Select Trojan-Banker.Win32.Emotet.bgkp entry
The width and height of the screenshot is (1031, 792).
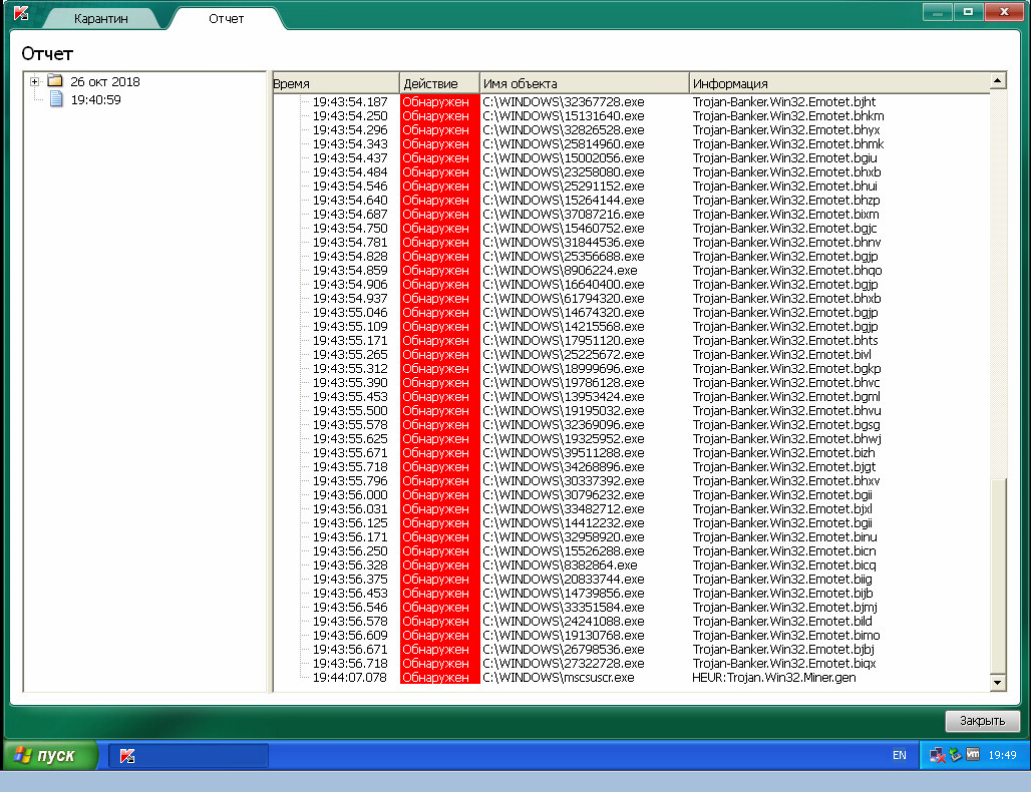click(x=786, y=369)
